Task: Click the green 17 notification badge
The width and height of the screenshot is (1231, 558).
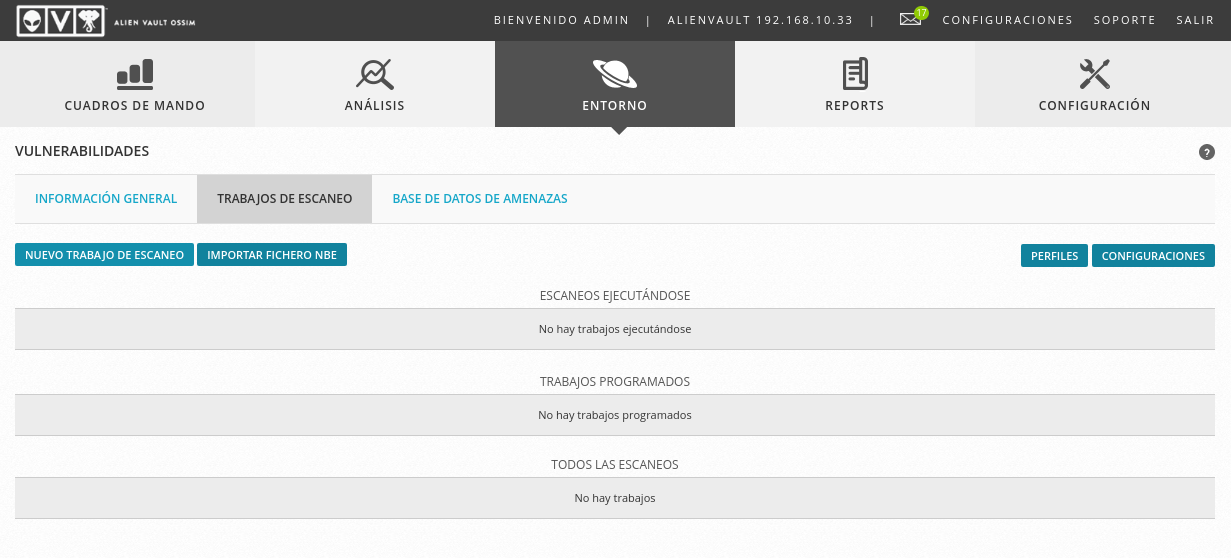Action: (921, 13)
